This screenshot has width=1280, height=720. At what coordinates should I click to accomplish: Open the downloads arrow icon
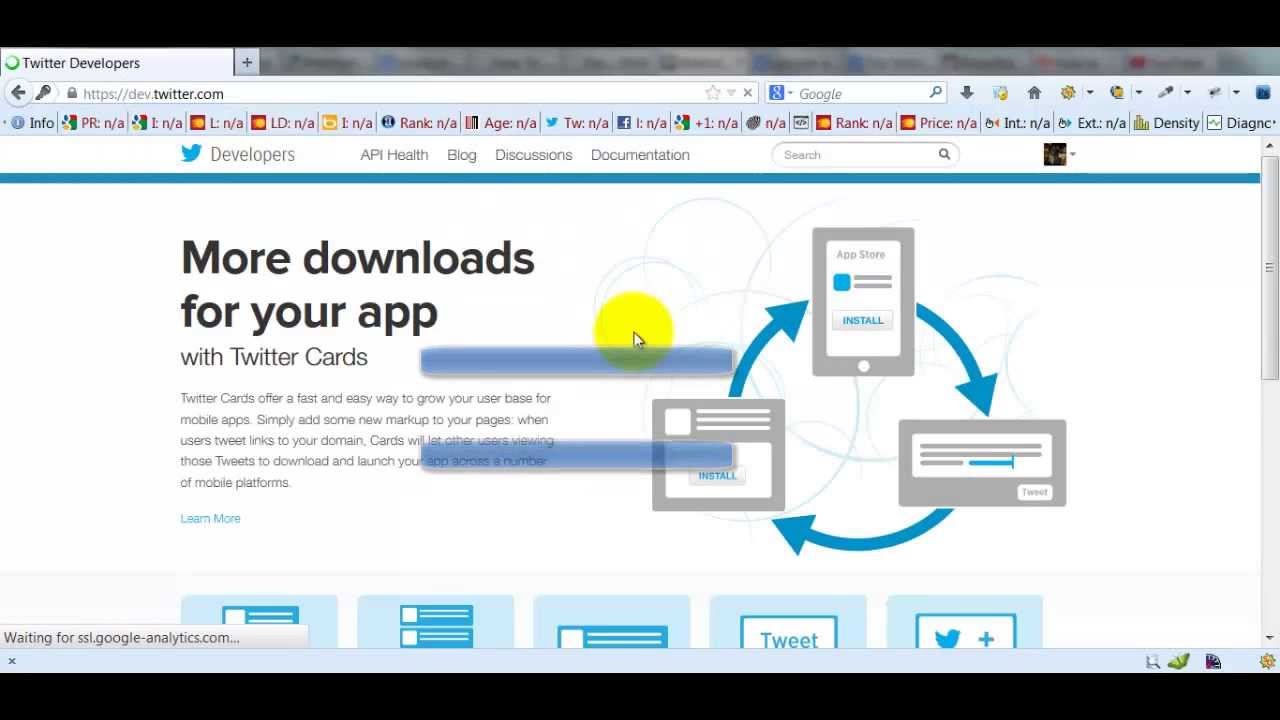point(967,93)
